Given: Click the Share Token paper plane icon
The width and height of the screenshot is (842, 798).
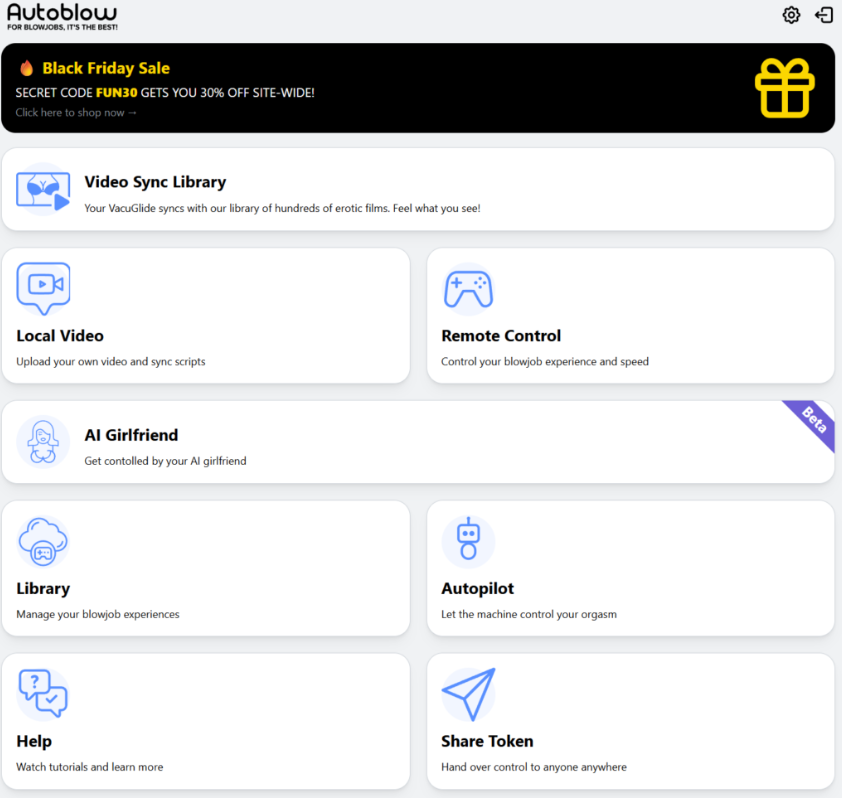Looking at the screenshot, I should pyautogui.click(x=468, y=694).
